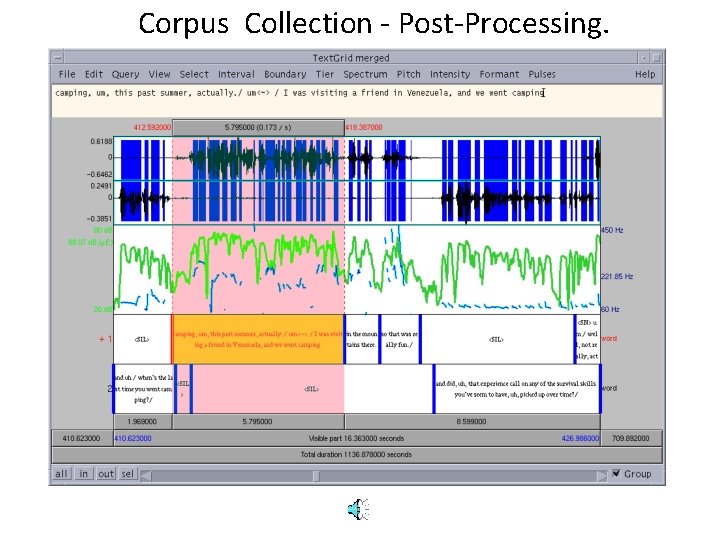720x540 pixels.
Task: Select the 'so that was really fun./' interval
Action: click(399, 339)
